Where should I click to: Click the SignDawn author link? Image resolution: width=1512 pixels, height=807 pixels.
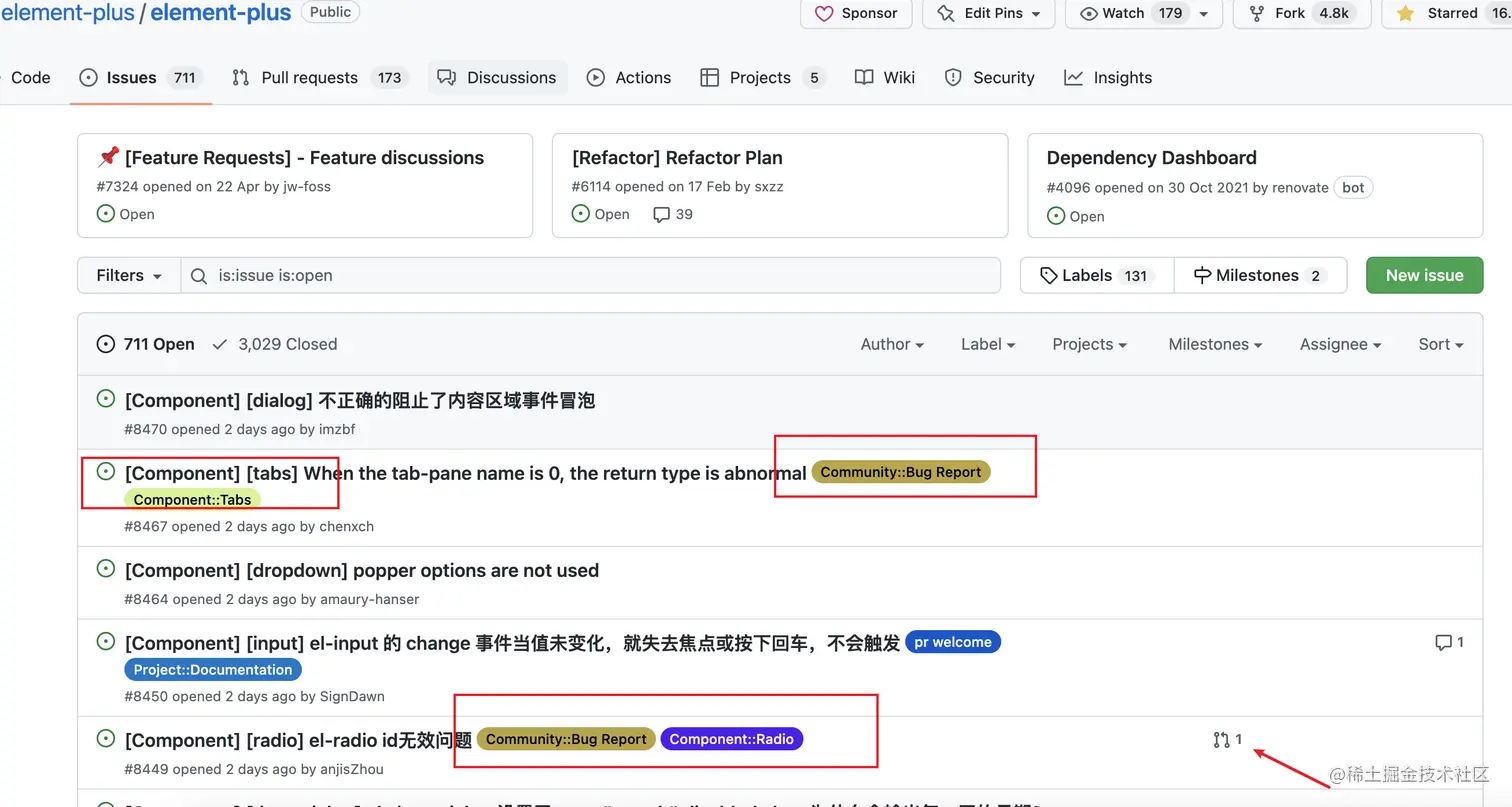pos(352,696)
